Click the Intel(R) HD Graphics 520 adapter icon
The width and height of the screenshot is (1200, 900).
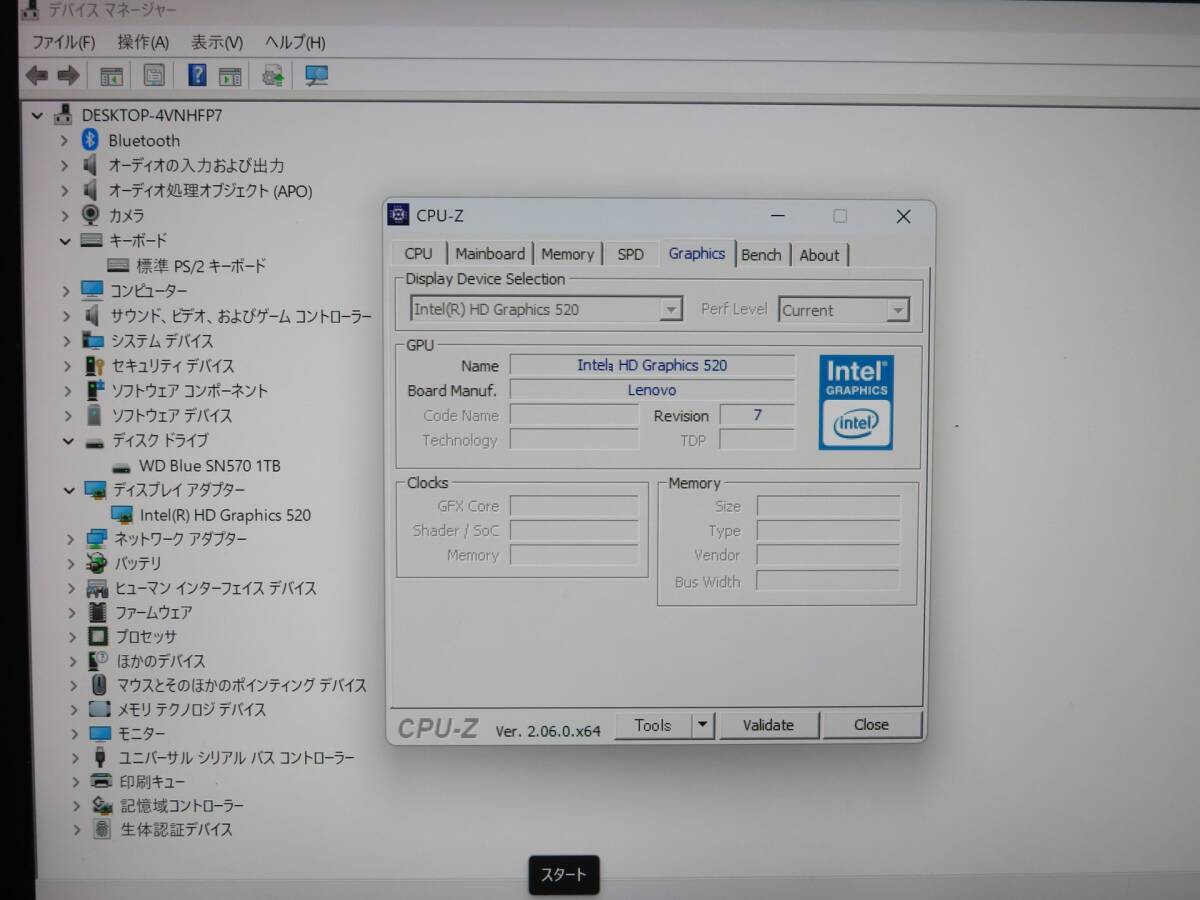[122, 515]
